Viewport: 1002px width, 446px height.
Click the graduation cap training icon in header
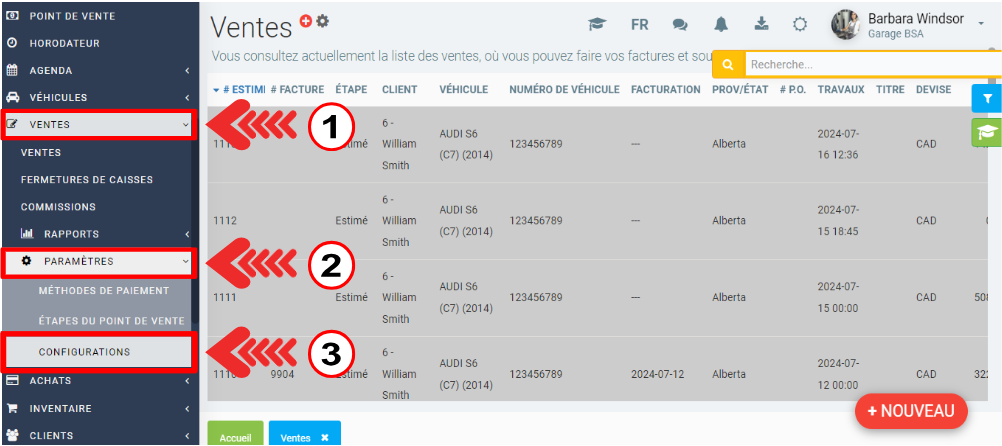point(597,25)
